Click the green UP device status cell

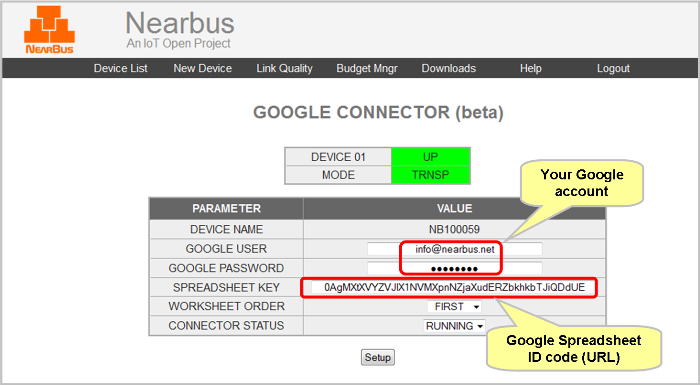pos(430,157)
